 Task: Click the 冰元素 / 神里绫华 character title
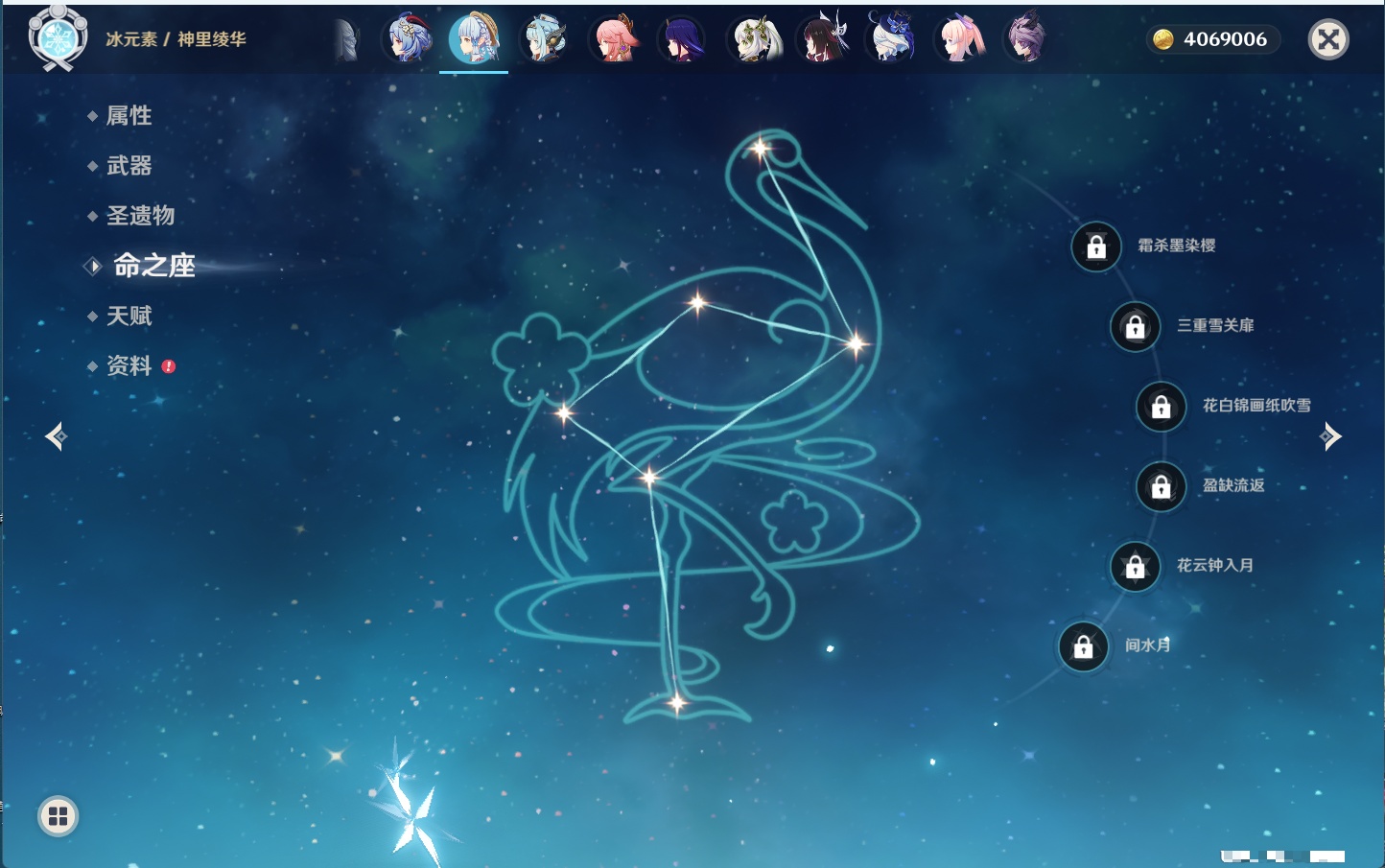[x=176, y=39]
